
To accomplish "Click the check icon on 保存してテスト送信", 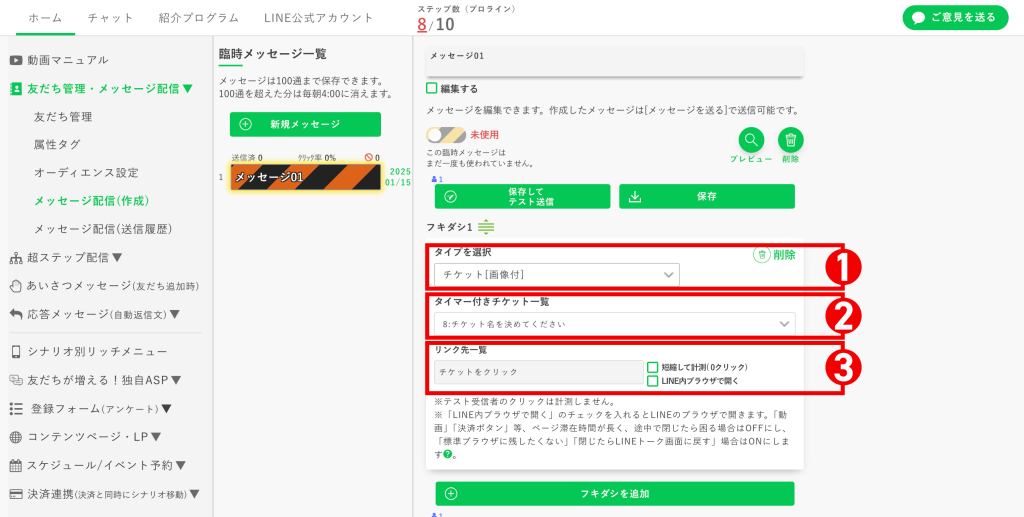I will pos(450,196).
